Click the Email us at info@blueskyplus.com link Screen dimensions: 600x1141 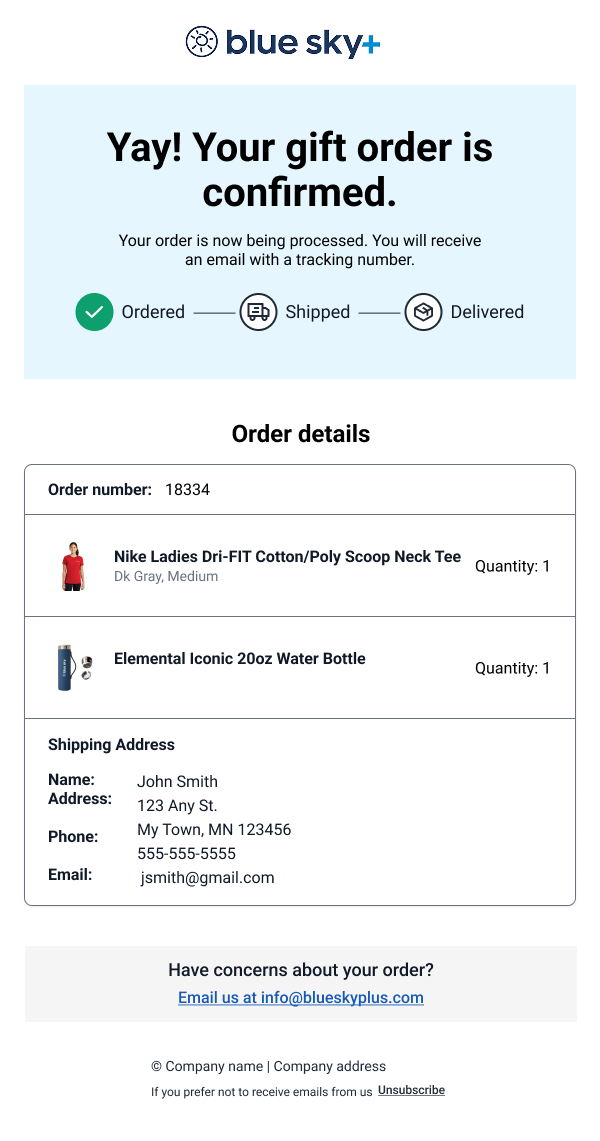pos(300,998)
